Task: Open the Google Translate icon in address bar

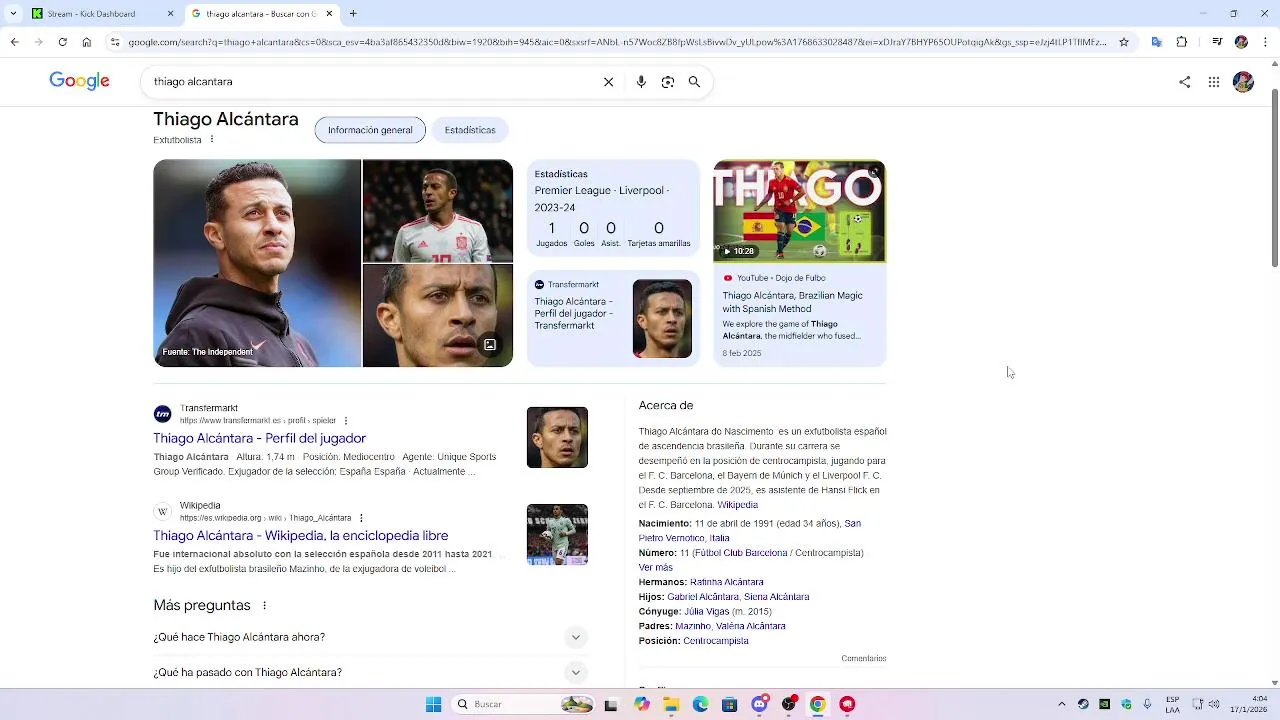Action: coord(1157,42)
